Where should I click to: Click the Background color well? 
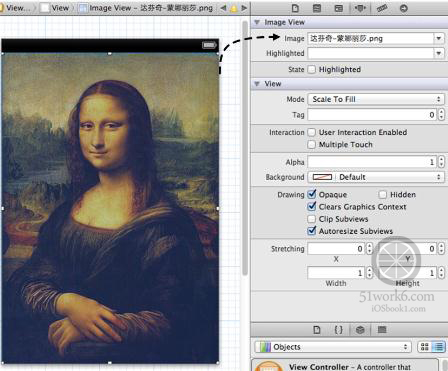322,177
